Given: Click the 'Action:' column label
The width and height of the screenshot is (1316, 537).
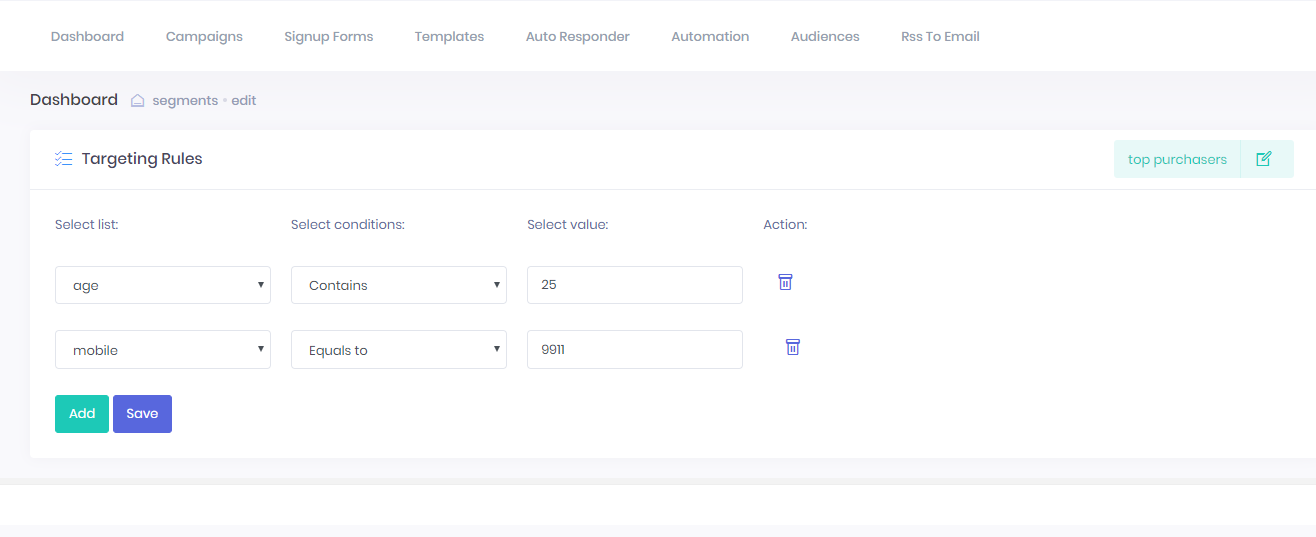Looking at the screenshot, I should click(785, 225).
